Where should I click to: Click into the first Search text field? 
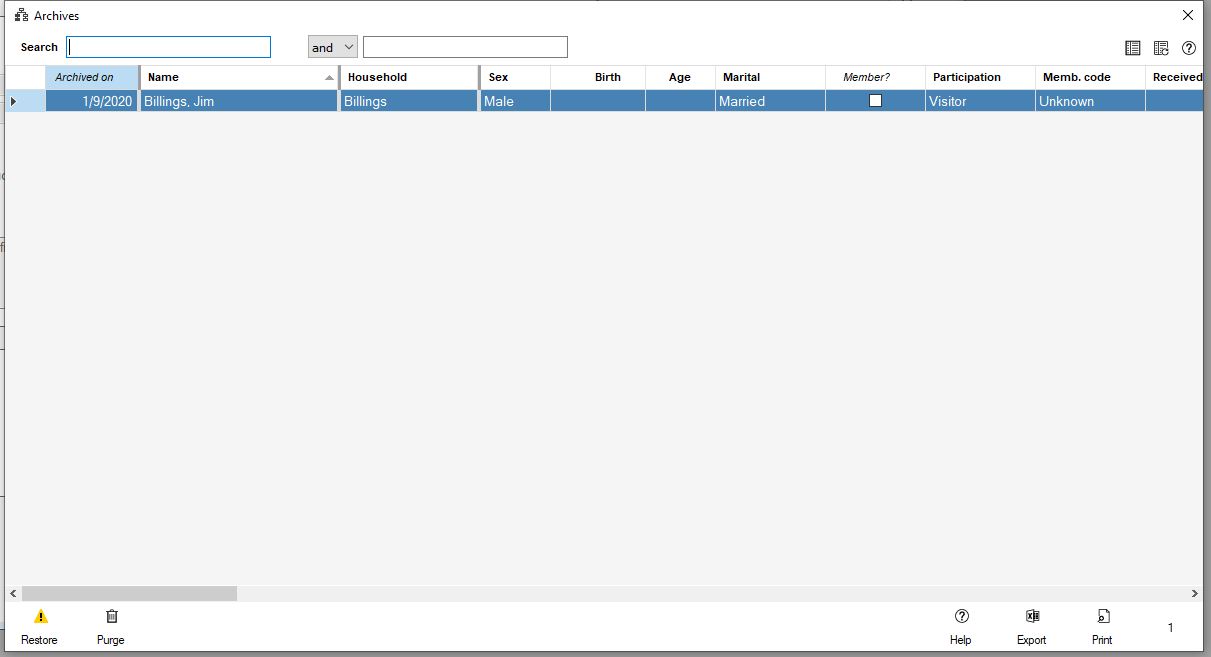click(x=168, y=47)
